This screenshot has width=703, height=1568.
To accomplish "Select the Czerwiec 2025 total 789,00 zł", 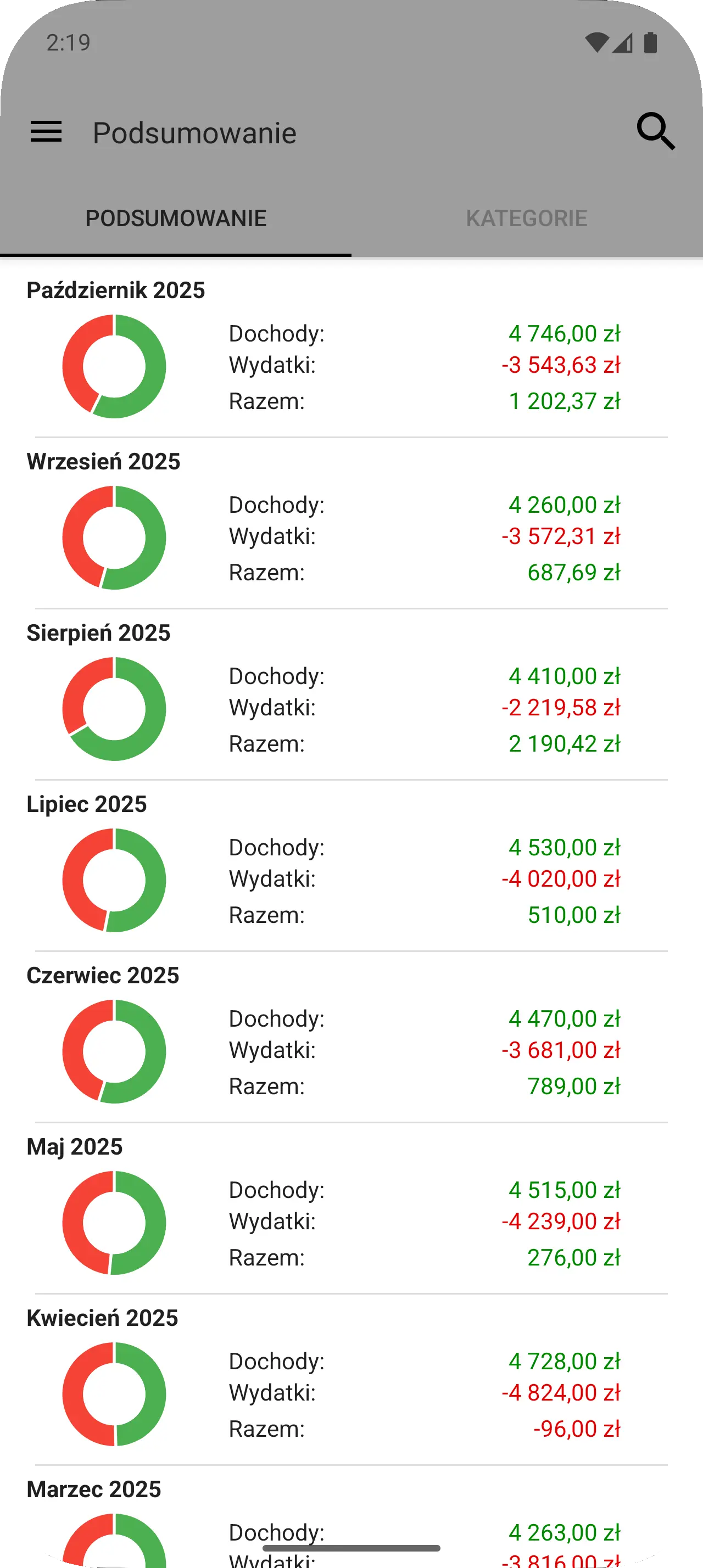I will (x=573, y=1087).
